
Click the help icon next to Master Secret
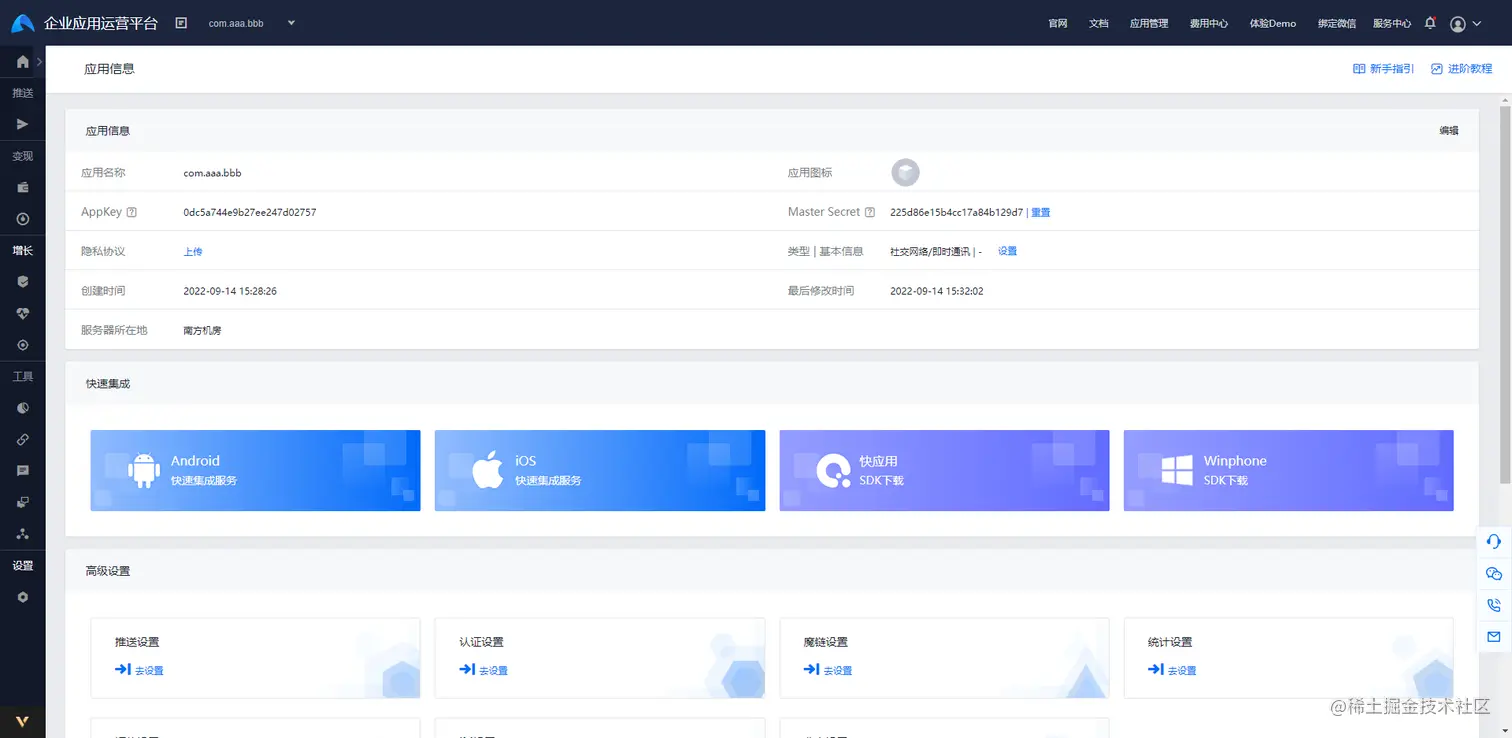[x=870, y=212]
